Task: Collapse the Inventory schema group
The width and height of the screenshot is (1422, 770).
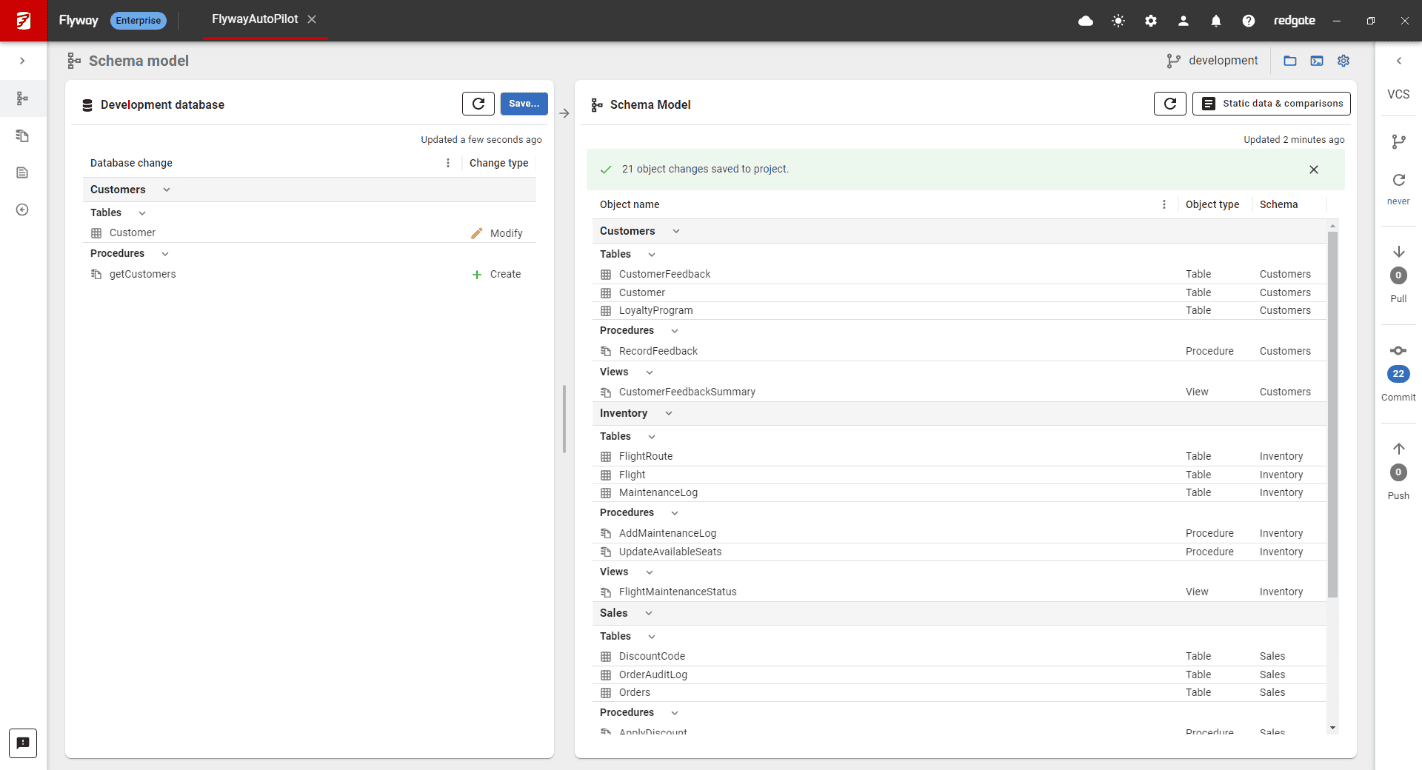Action: [669, 413]
